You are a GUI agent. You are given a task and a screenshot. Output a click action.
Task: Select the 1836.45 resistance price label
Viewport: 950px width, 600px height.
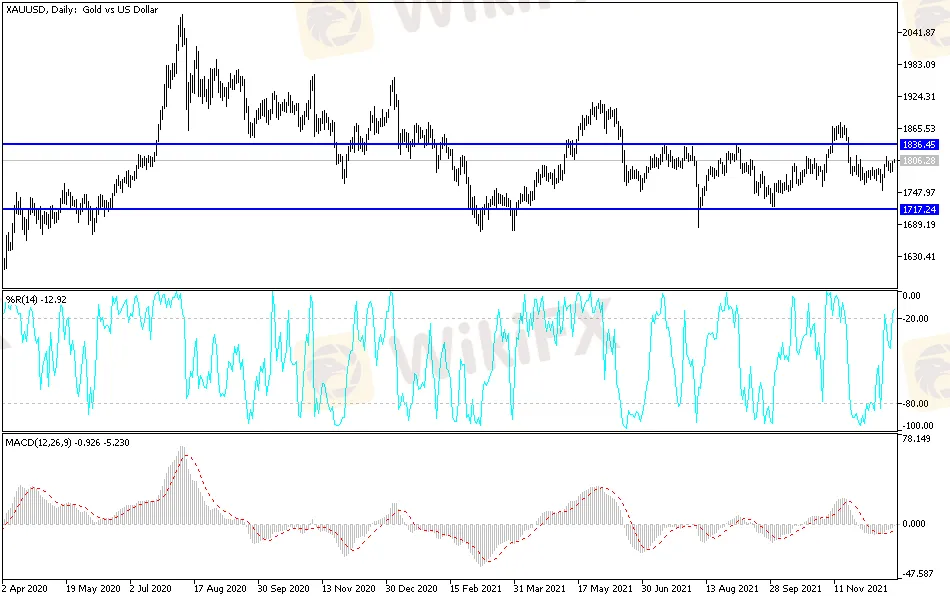919,144
